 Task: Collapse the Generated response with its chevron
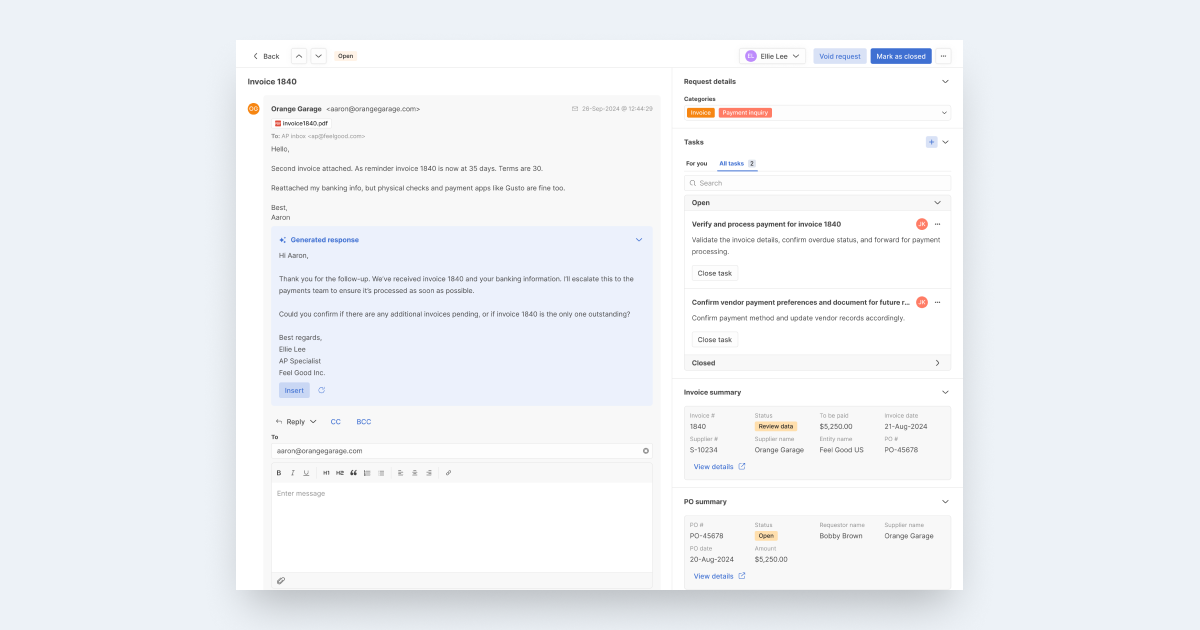point(639,239)
